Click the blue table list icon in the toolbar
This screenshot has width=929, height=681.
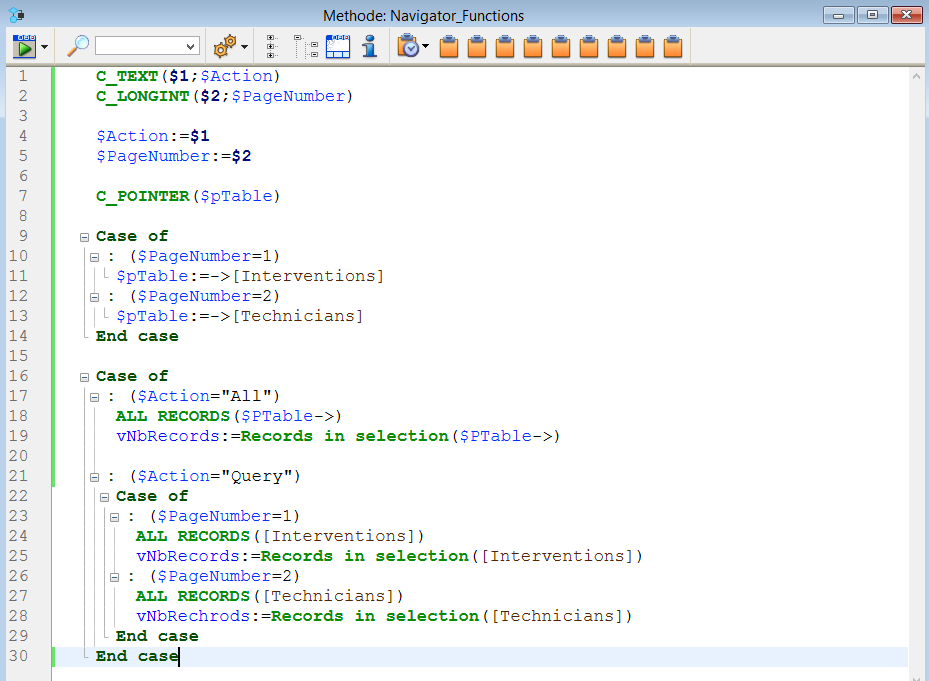338,46
